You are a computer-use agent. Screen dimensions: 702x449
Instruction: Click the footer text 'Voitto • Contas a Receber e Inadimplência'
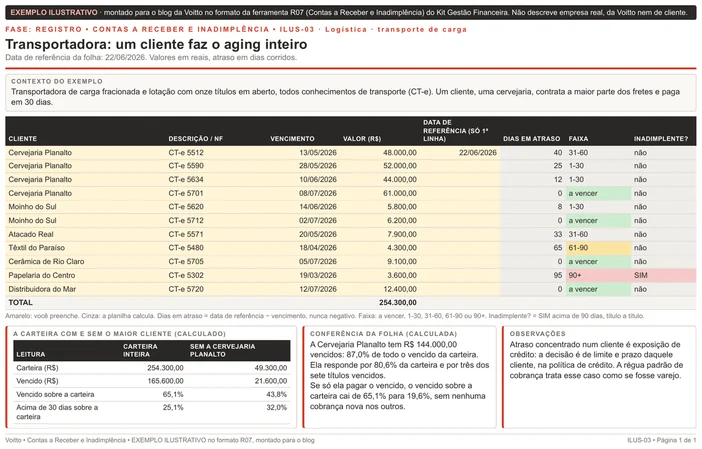pos(65,440)
